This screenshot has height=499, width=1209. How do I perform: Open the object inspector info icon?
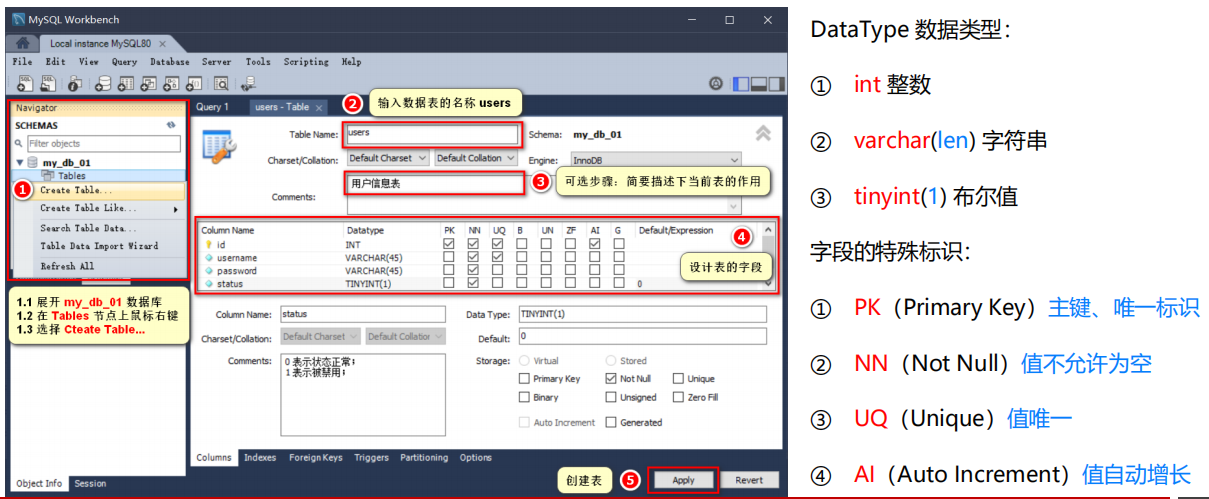[76, 84]
